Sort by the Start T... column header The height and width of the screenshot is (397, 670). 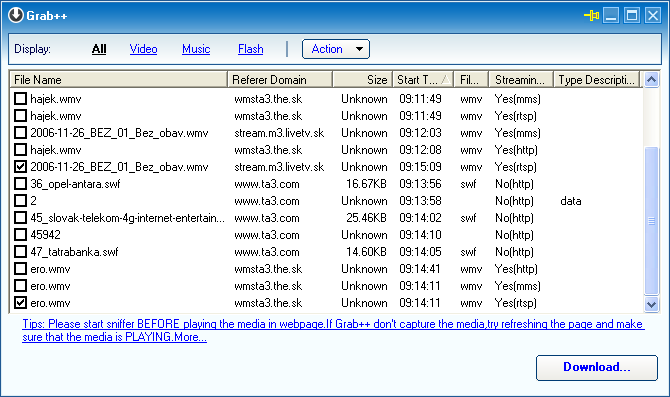423,79
